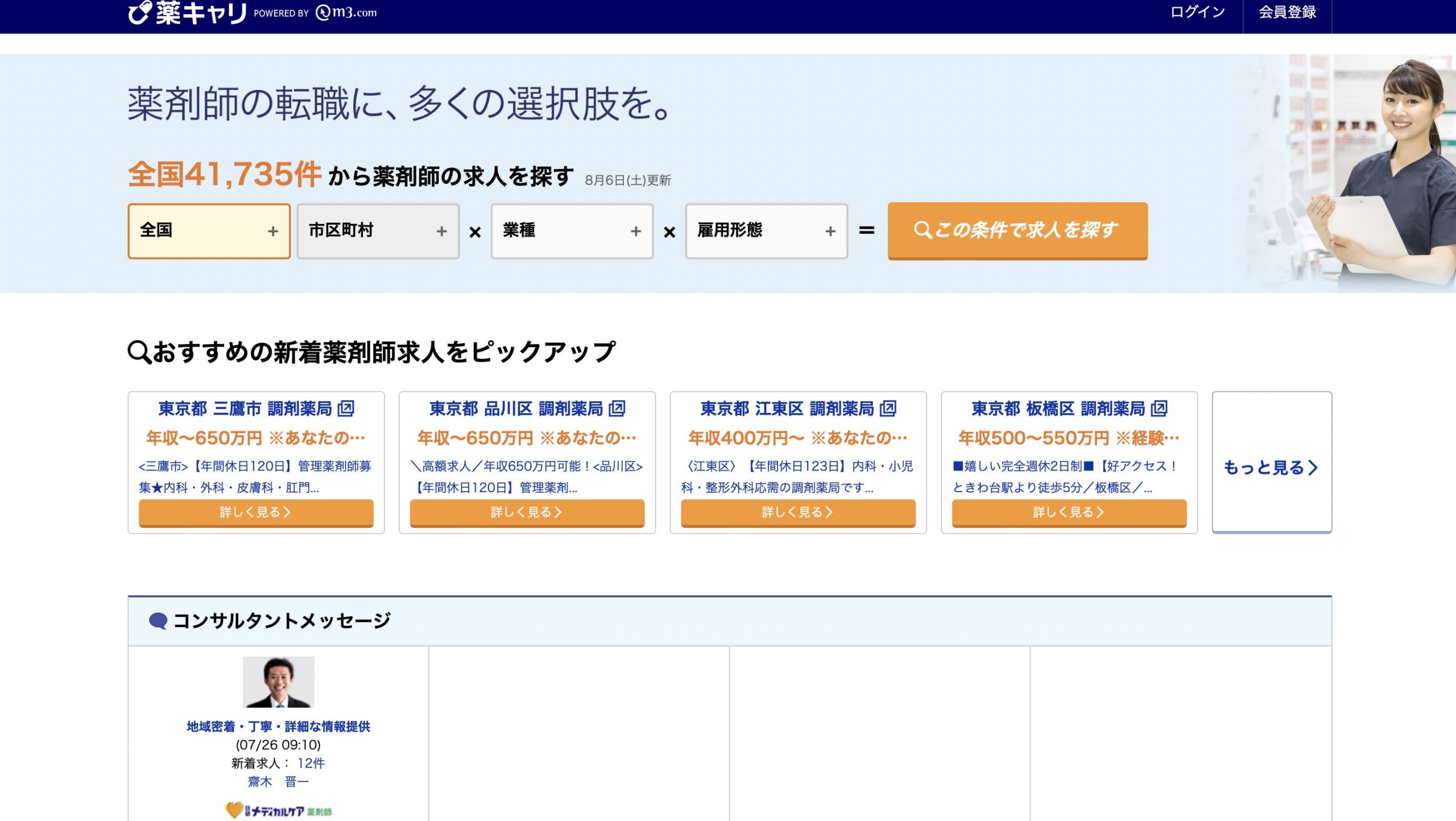Click external-link icon beside 品川区 調剤薬局
1456x821 pixels.
pyautogui.click(x=617, y=409)
